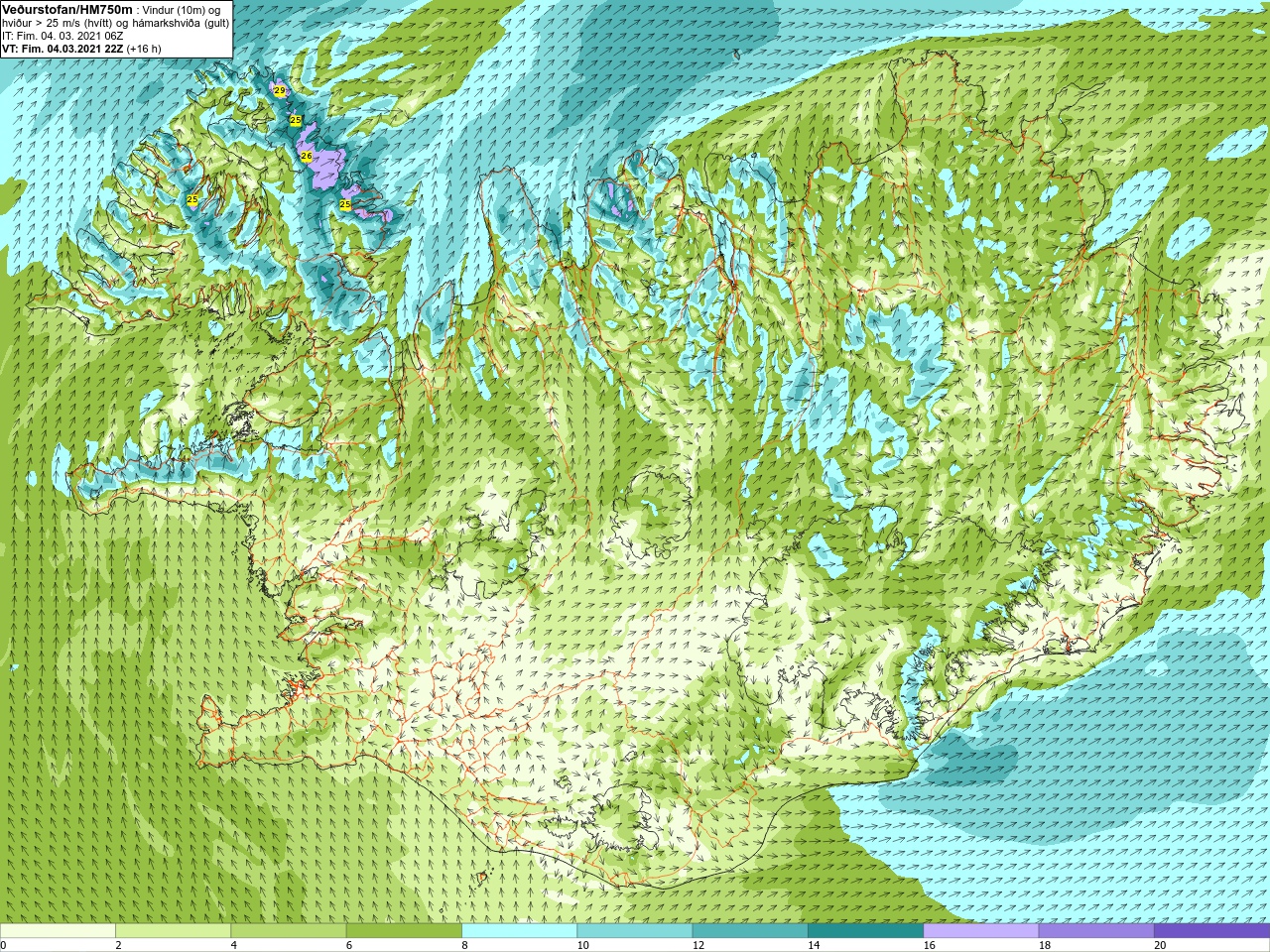Select the olive green 6–8 legend swatch

404,931
